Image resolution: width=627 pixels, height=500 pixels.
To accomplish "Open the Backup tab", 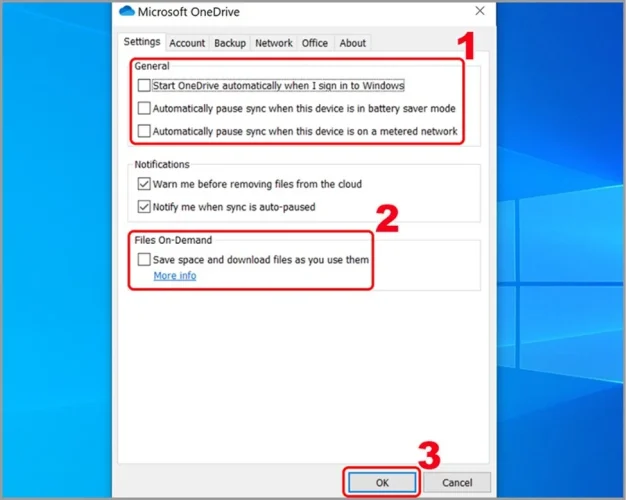I will 230,43.
